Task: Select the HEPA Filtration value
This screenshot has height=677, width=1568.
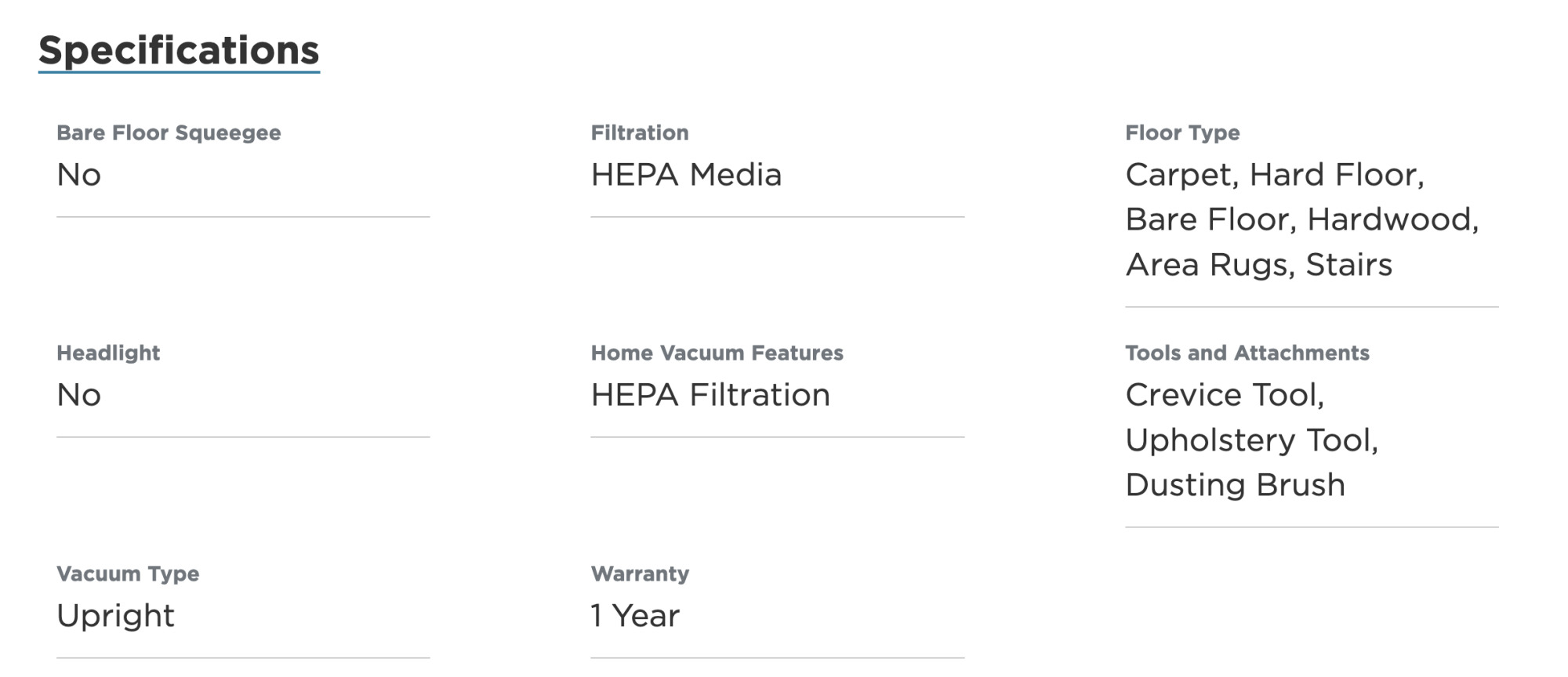Action: [x=710, y=395]
